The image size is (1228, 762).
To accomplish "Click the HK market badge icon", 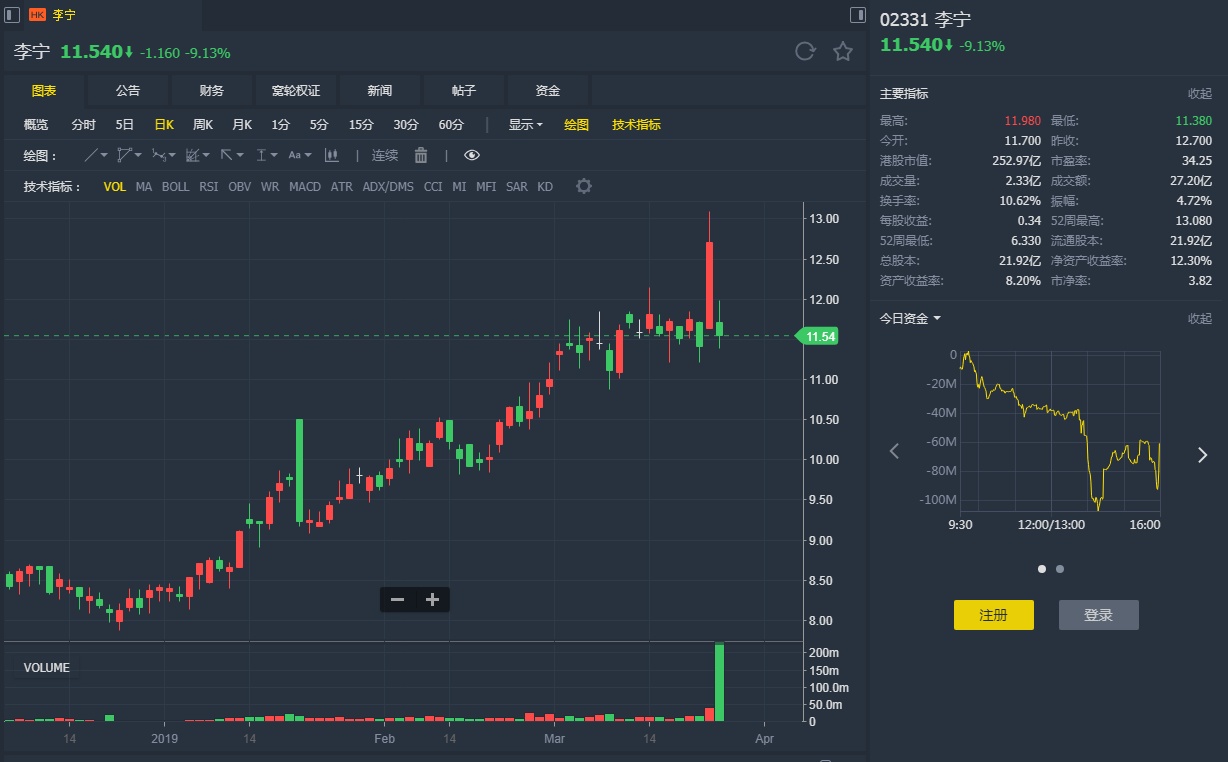I will point(37,15).
